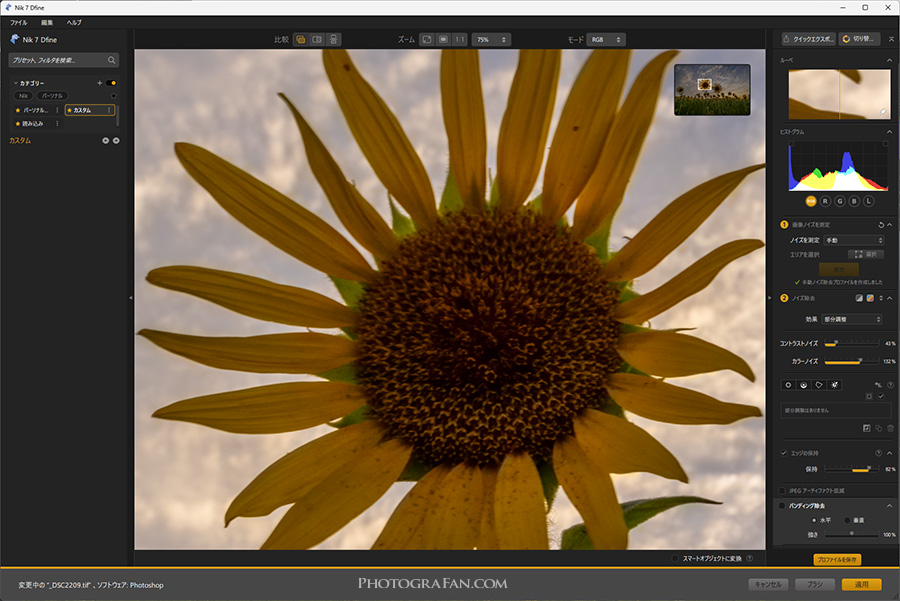Image resolution: width=900 pixels, height=601 pixels.
Task: Click the color mask icon in ノイズ除去 header
Action: [870, 298]
